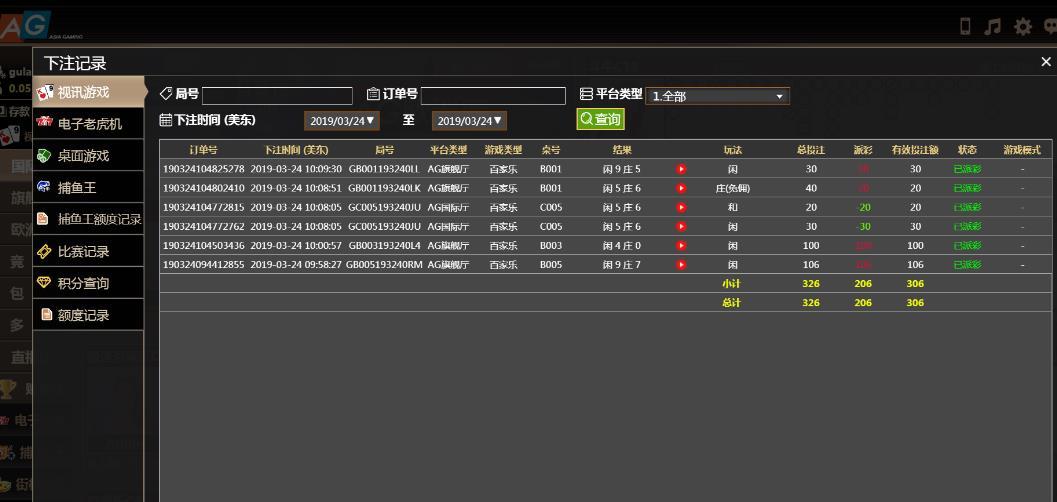Viewport: 1057px width, 502px height.
Task: Click order number 190324104802410
Action: pos(204,188)
